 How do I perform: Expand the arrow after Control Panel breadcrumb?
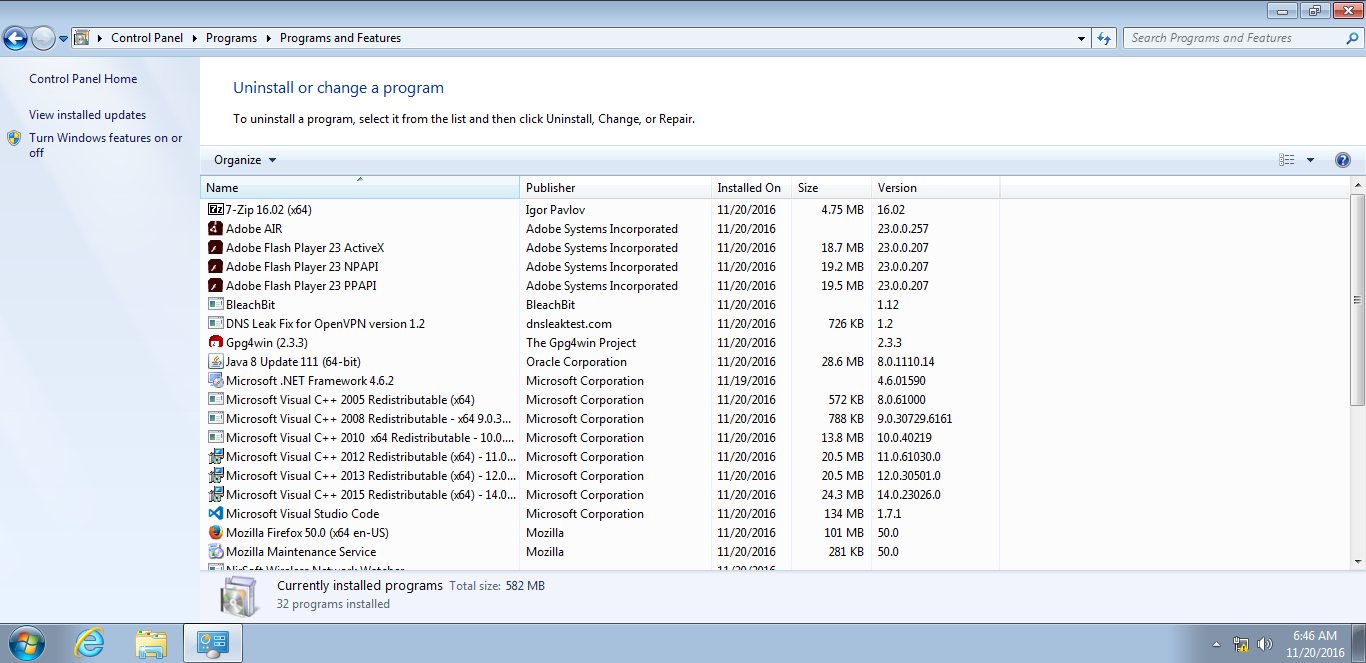[x=194, y=38]
